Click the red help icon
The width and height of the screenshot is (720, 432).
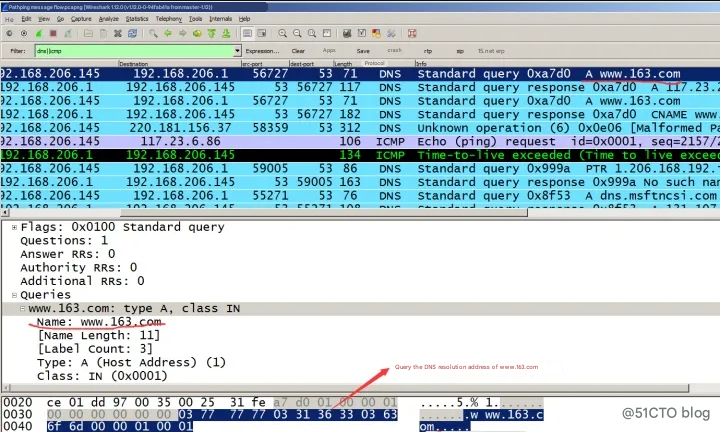tap(412, 33)
